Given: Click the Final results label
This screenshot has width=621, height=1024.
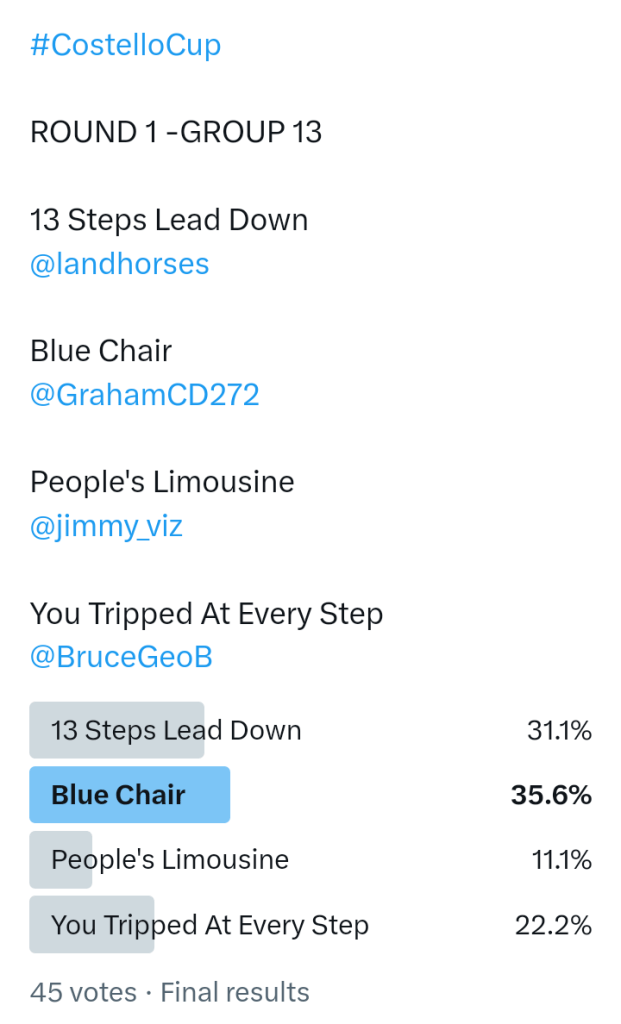Looking at the screenshot, I should (235, 992).
